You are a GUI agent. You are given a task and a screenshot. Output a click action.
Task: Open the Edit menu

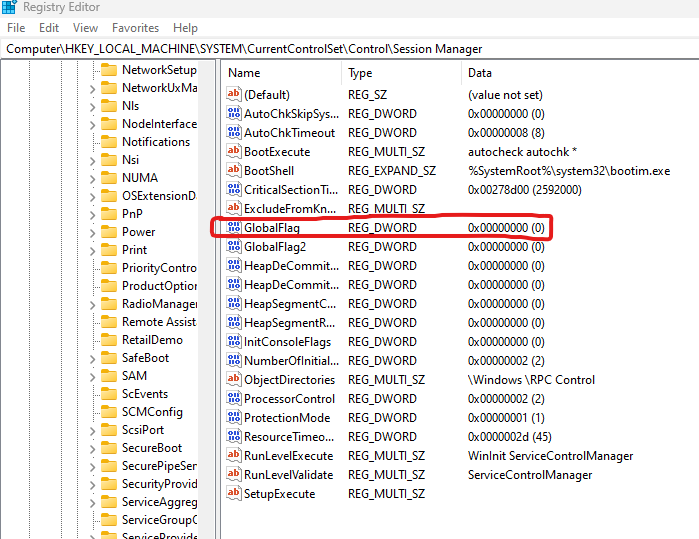point(49,28)
